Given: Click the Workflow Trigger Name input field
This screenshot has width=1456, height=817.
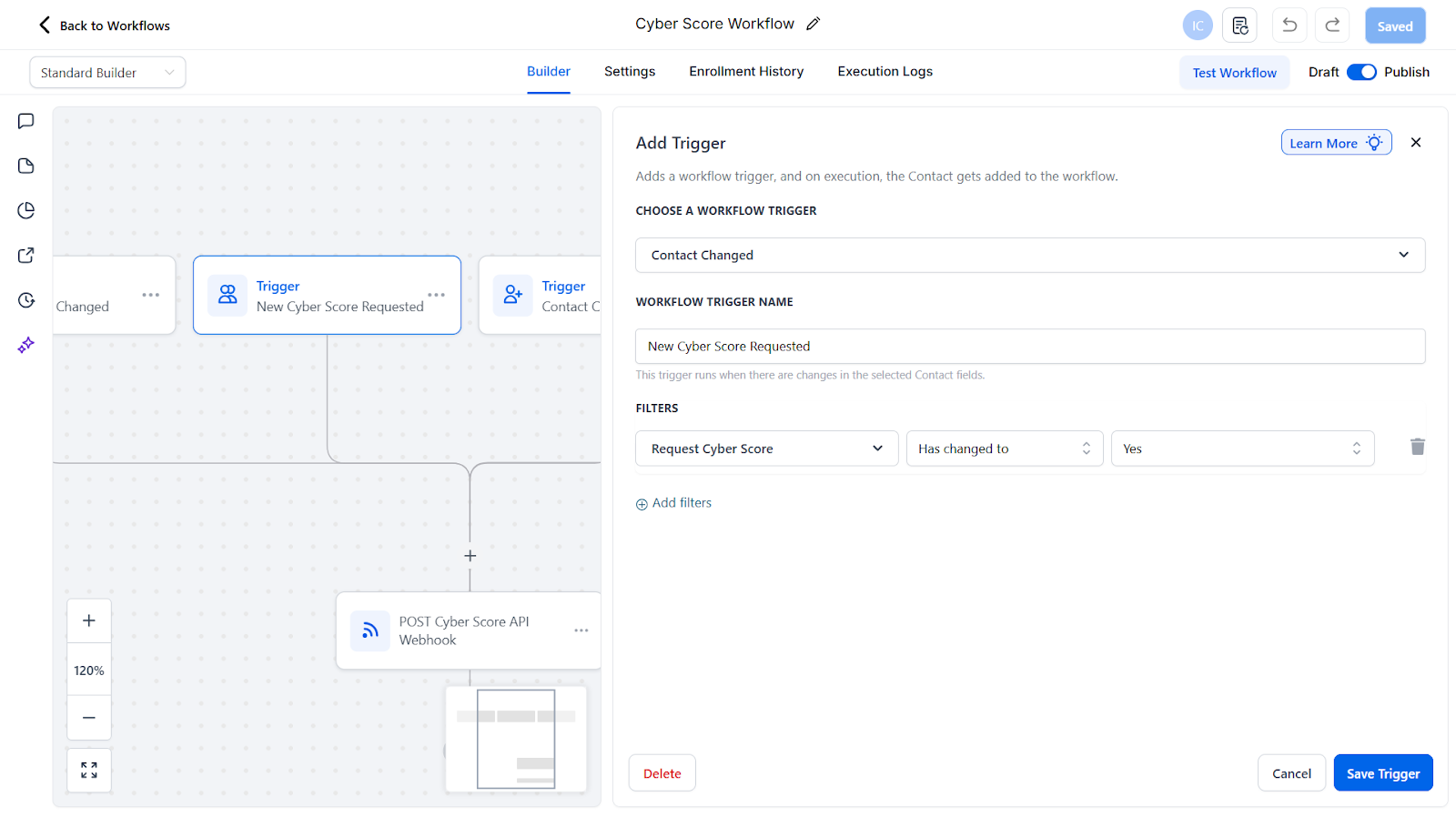Looking at the screenshot, I should 1030,347.
